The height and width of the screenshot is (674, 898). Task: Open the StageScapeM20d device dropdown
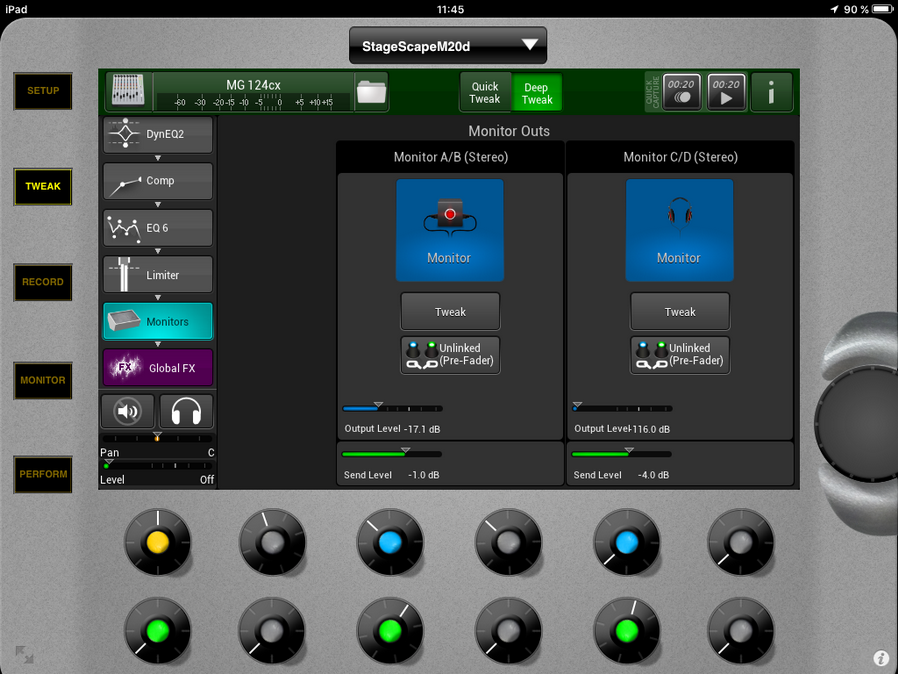point(448,46)
